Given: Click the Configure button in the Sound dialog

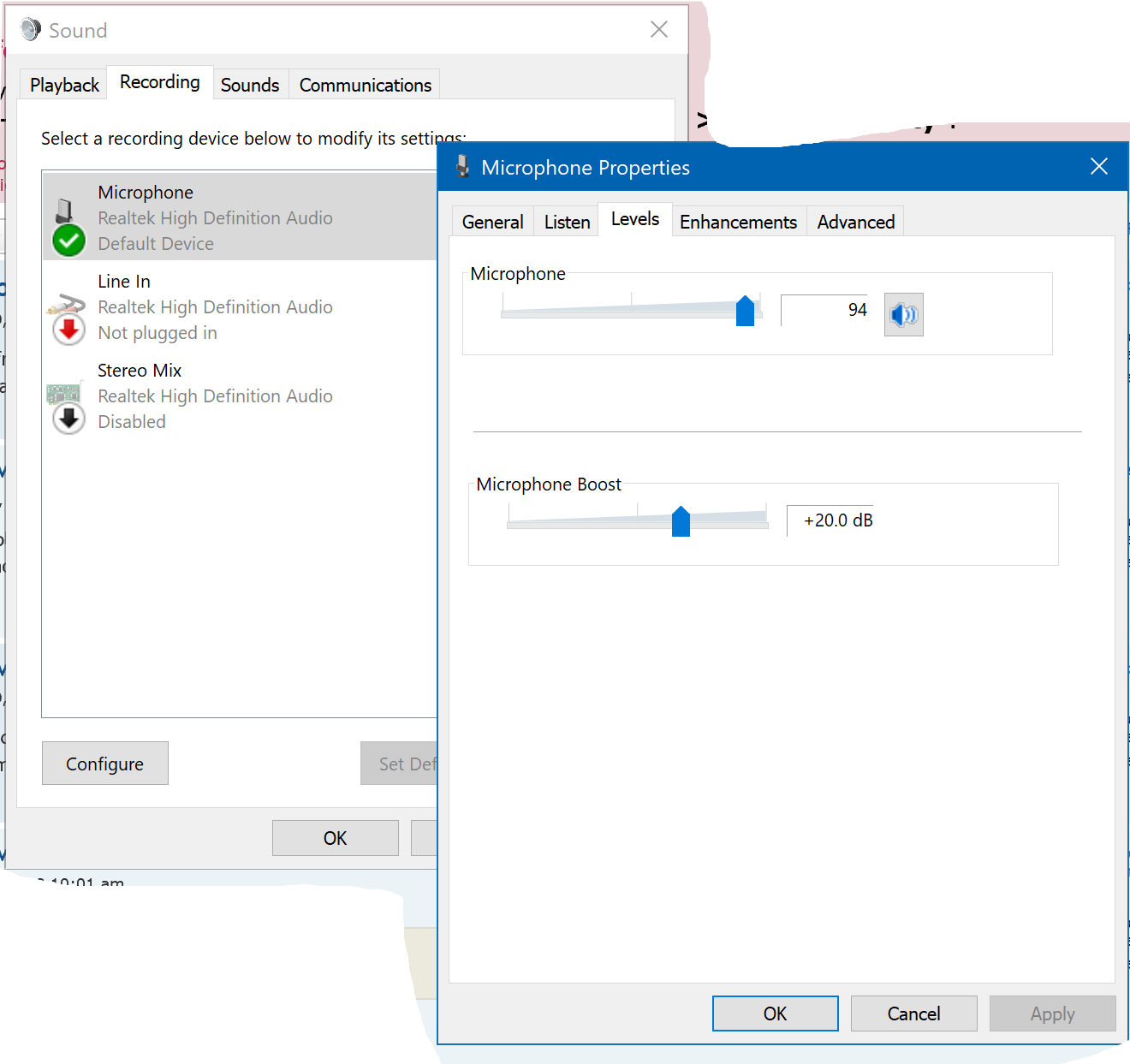Looking at the screenshot, I should [104, 764].
